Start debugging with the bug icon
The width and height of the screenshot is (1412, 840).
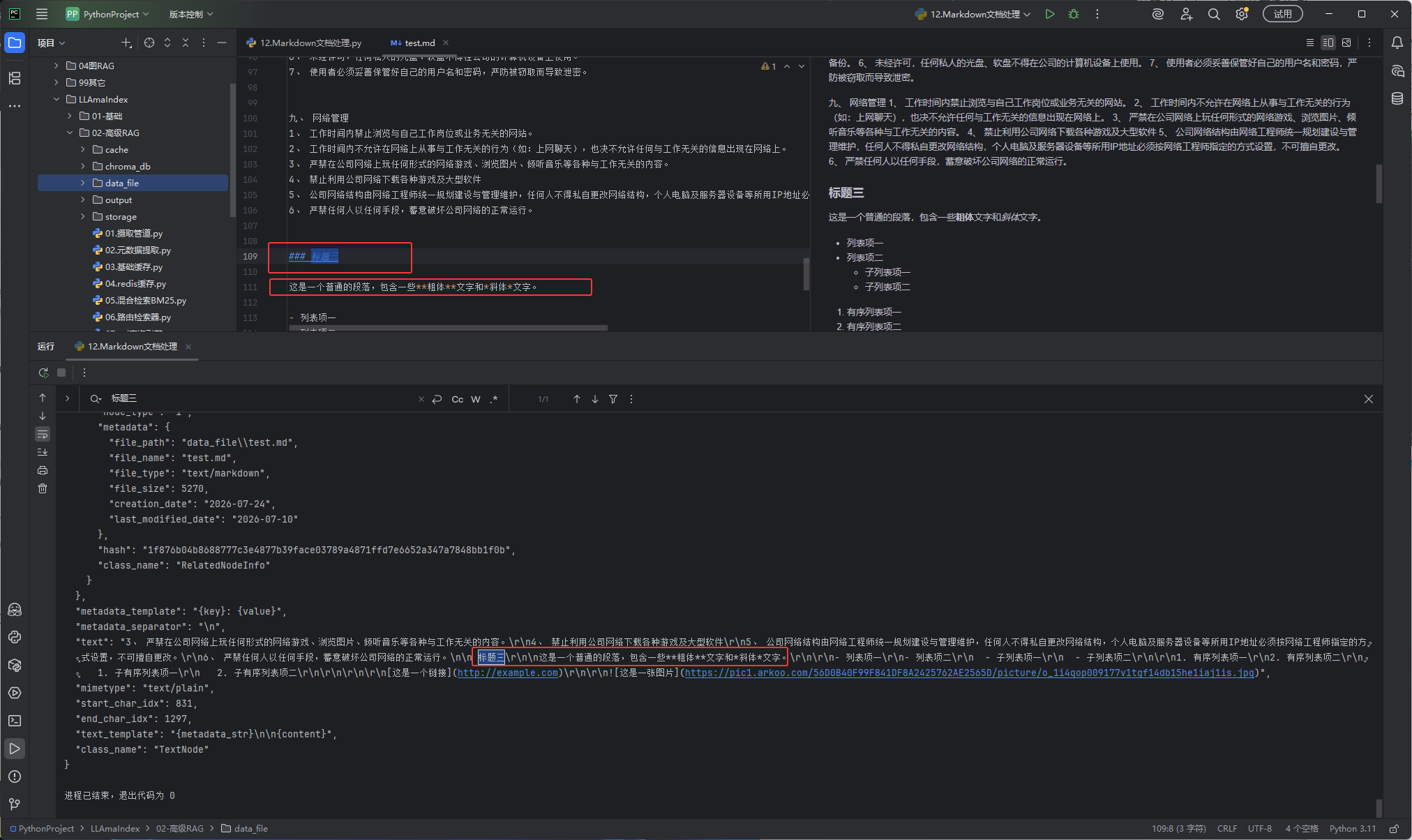pos(1074,14)
